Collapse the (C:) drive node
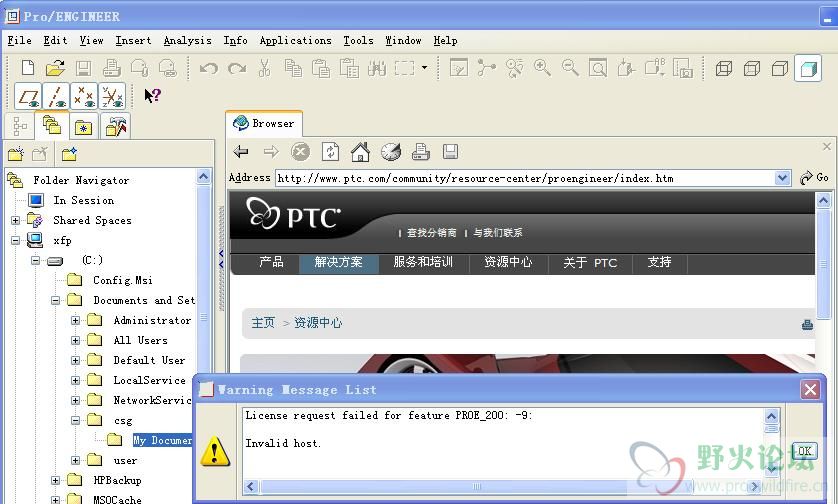Screen dimensions: 838x504 (x=35, y=260)
